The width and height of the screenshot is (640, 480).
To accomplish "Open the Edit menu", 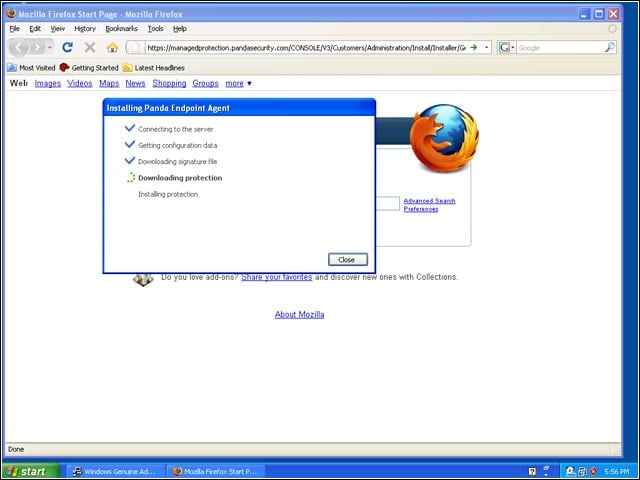I will pyautogui.click(x=35, y=29).
